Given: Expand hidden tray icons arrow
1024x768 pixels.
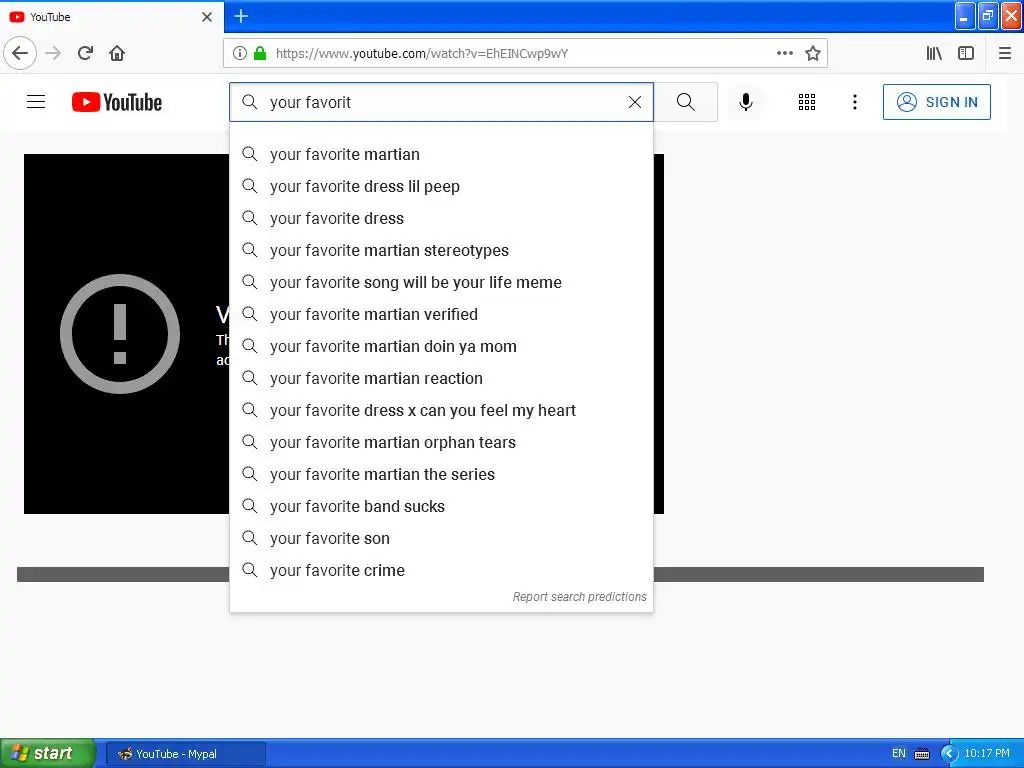Looking at the screenshot, I should pyautogui.click(x=949, y=754).
